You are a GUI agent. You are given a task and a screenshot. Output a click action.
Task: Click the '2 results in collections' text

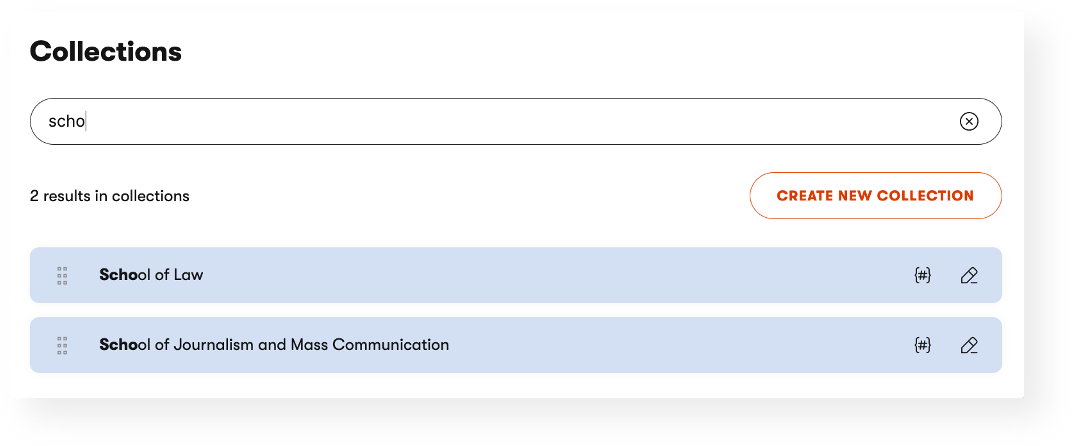110,196
